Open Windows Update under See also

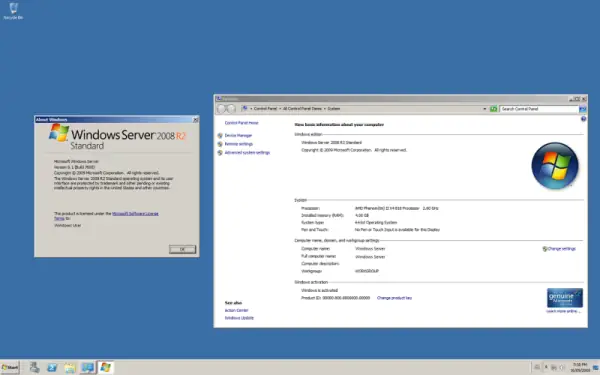(239, 318)
